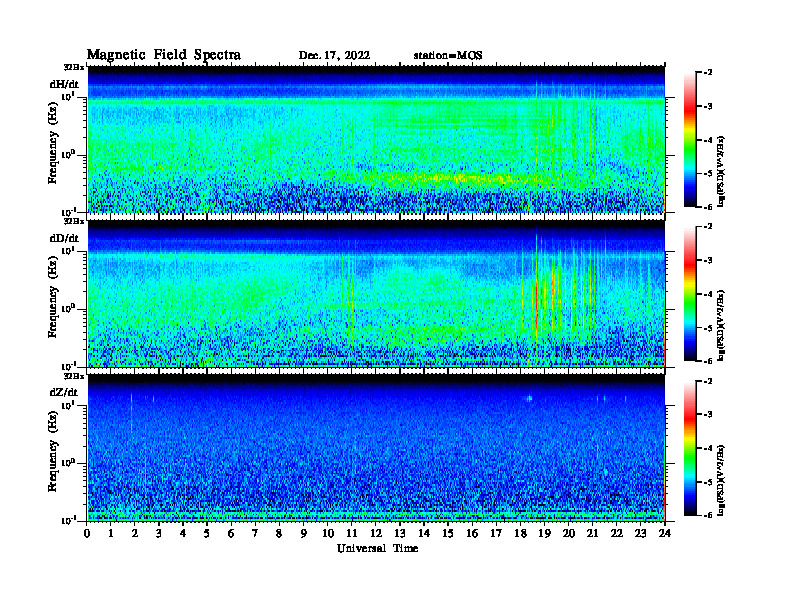The height and width of the screenshot is (612, 792).
Task: Click the "14" hour tick label
Action: click(424, 534)
